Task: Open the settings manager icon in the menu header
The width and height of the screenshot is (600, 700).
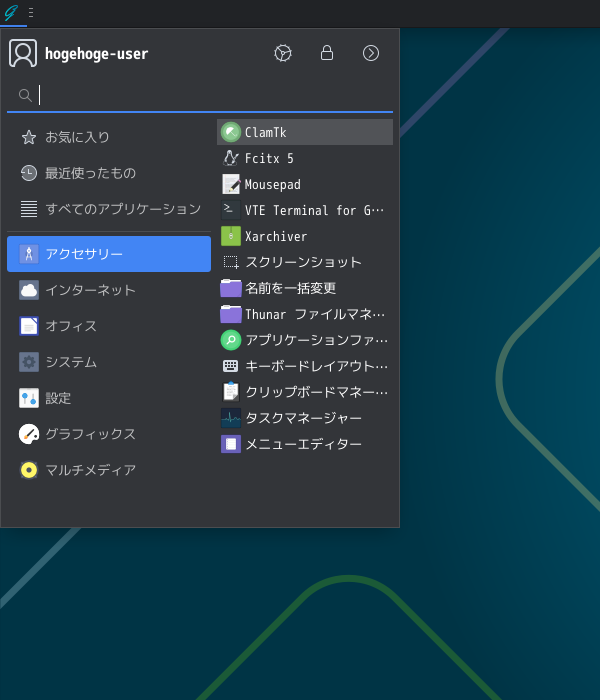Action: [x=283, y=53]
